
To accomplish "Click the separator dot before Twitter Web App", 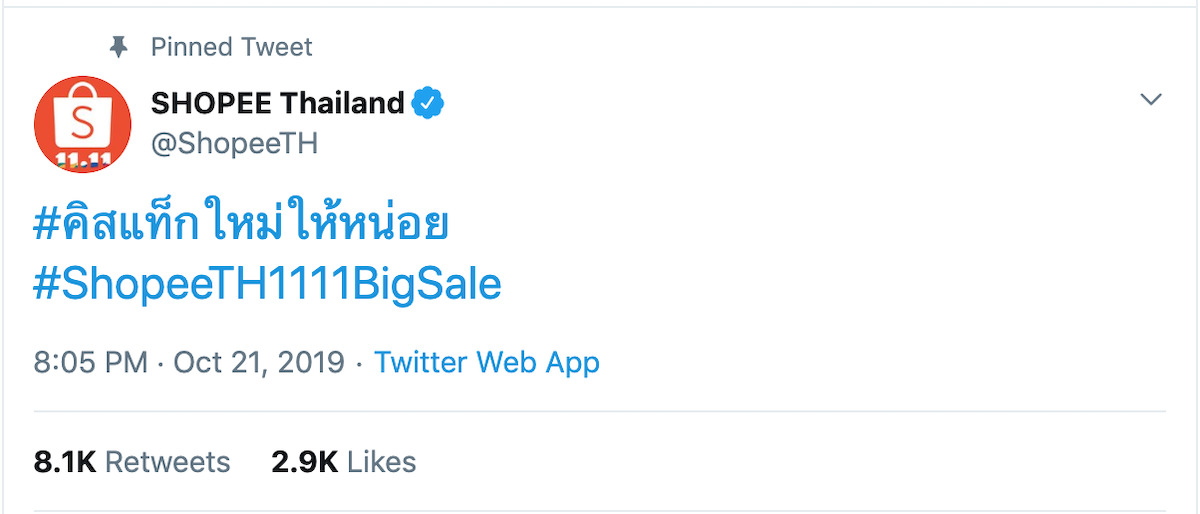I will (x=359, y=362).
